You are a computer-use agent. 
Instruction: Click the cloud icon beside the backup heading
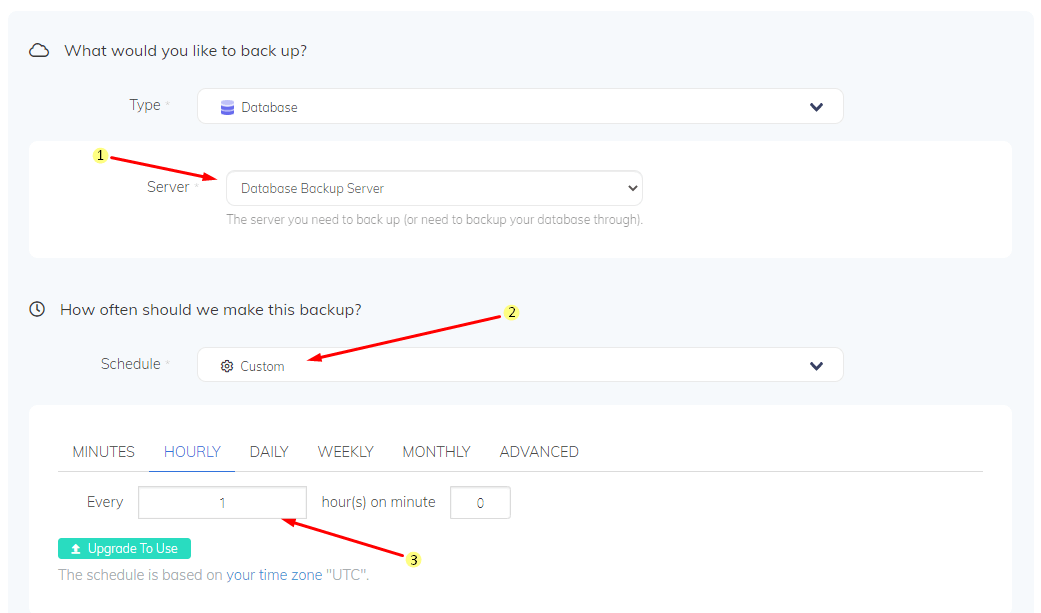(39, 50)
